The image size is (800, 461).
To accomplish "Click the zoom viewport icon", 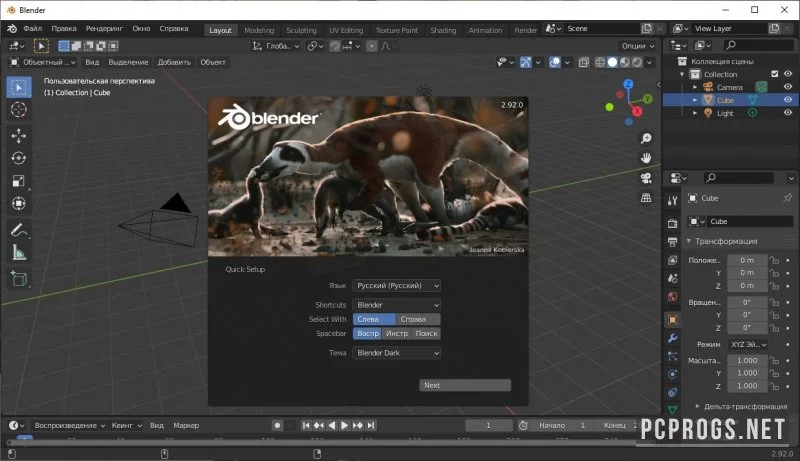I will [x=646, y=138].
